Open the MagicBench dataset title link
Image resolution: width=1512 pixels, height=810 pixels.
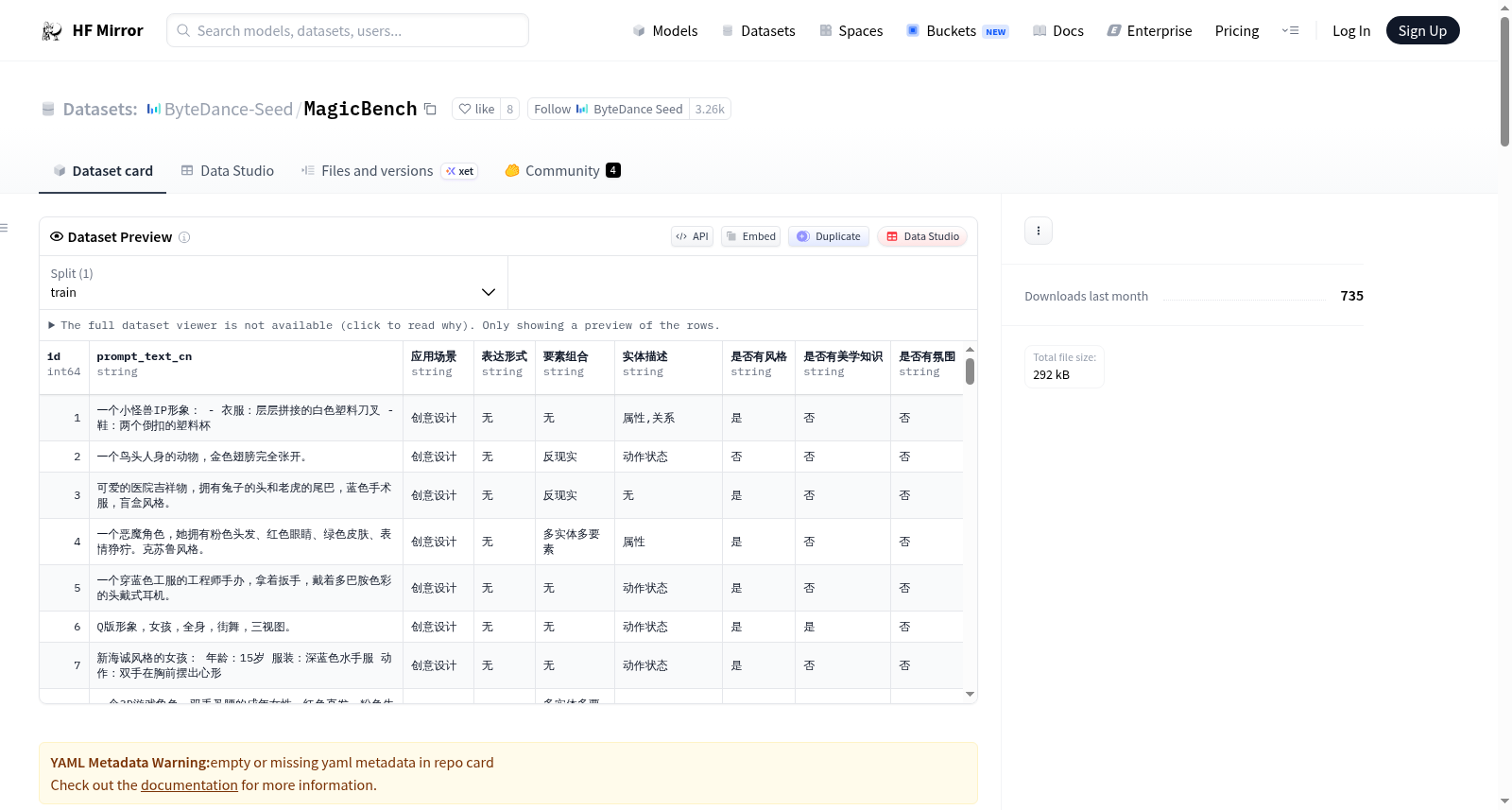pyautogui.click(x=360, y=109)
